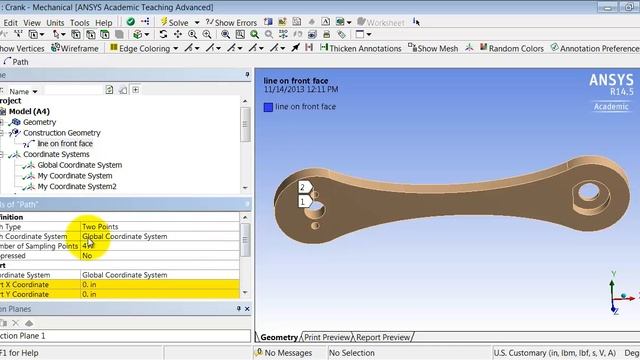This screenshot has height=360, width=640.
Task: Click the Path Type 'Two Points' value
Action: [160, 227]
